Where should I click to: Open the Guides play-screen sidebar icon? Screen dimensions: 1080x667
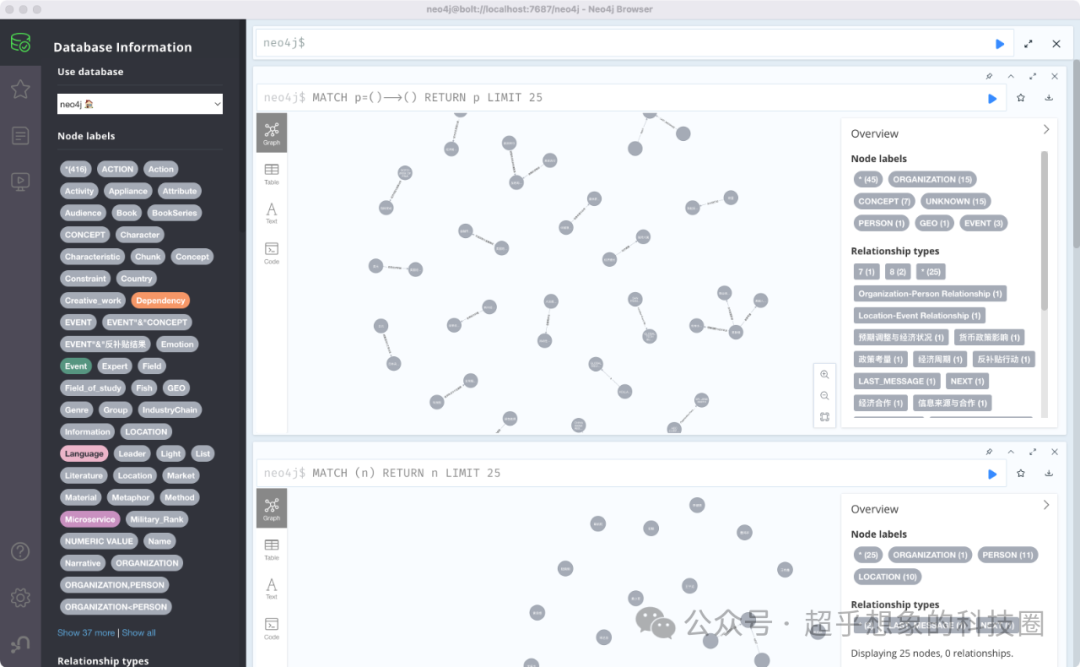point(20,182)
